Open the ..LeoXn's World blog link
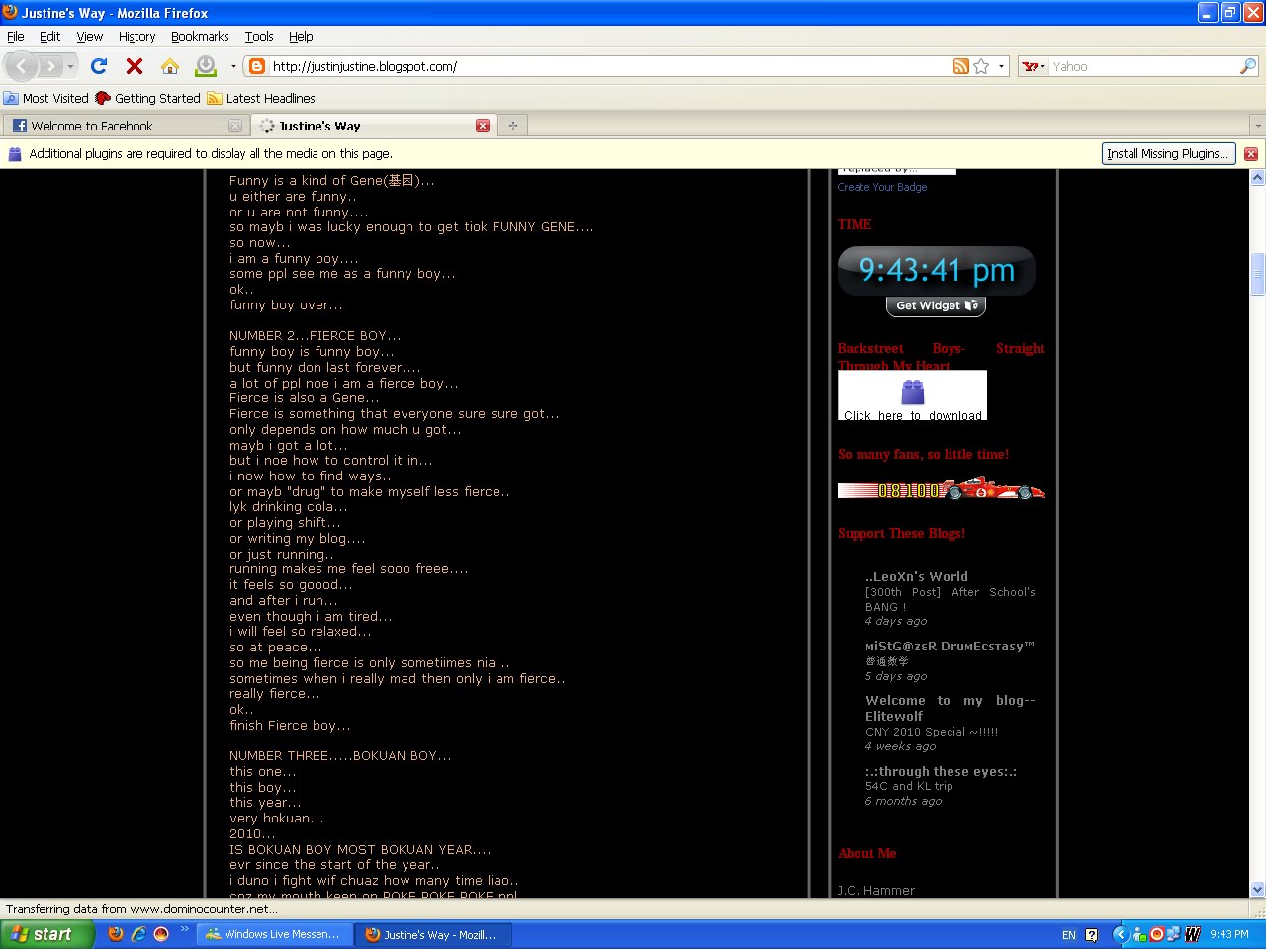This screenshot has width=1267, height=952. 917,576
